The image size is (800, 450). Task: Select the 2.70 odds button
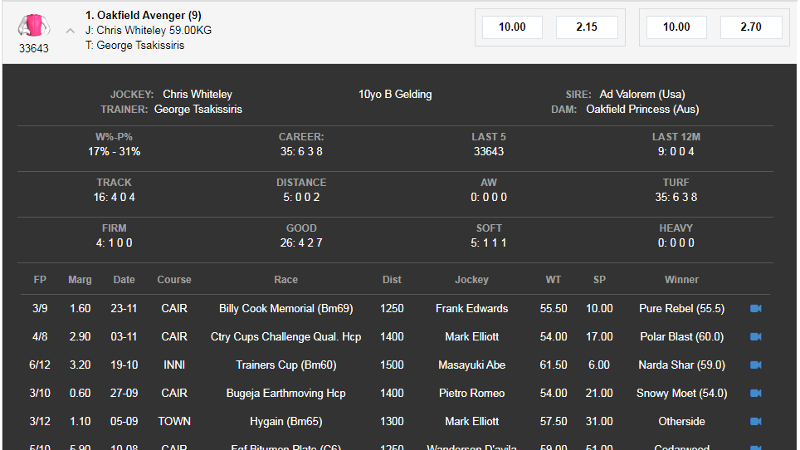point(751,27)
